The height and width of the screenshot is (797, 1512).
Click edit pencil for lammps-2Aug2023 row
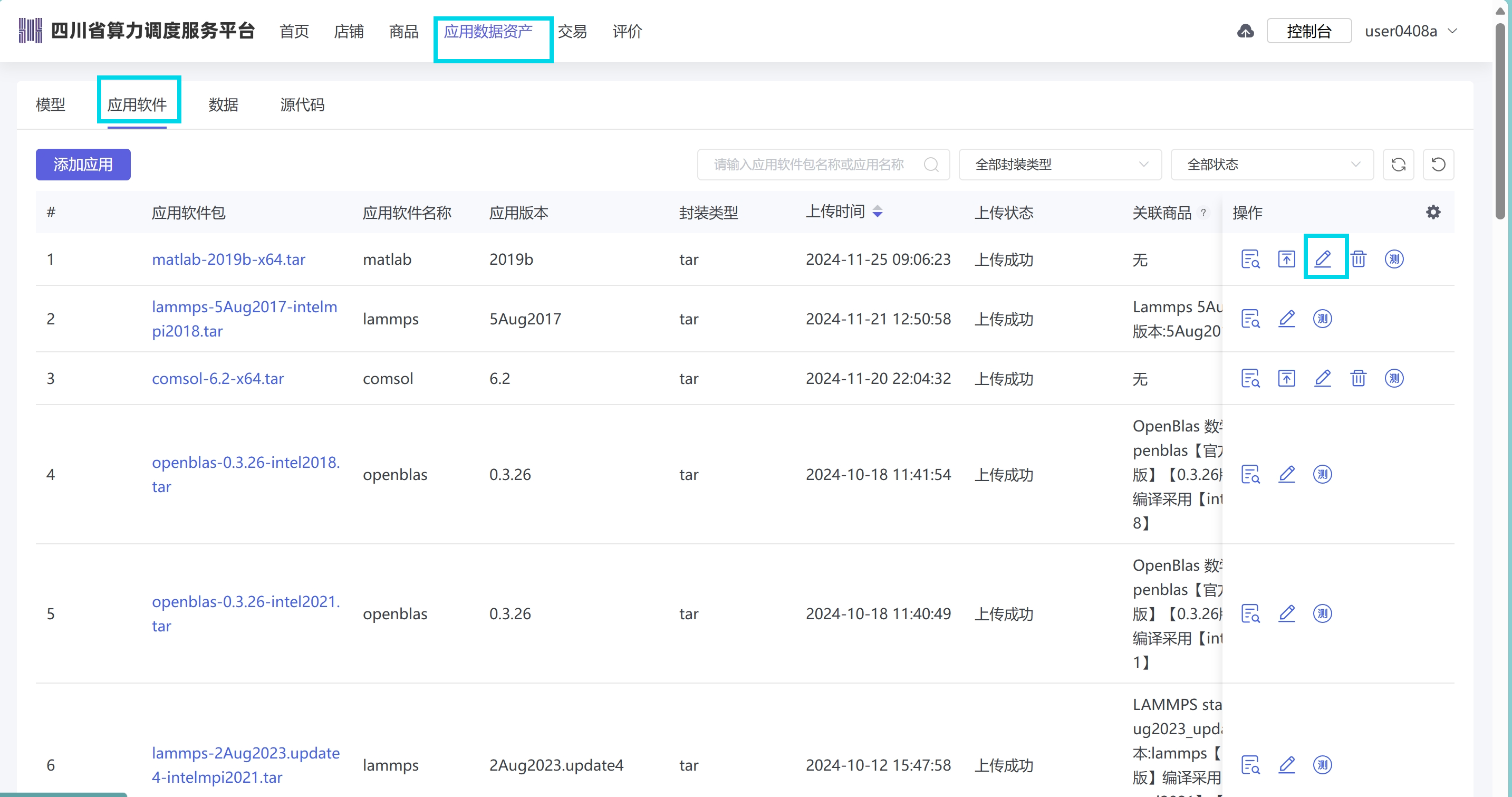[x=1287, y=765]
